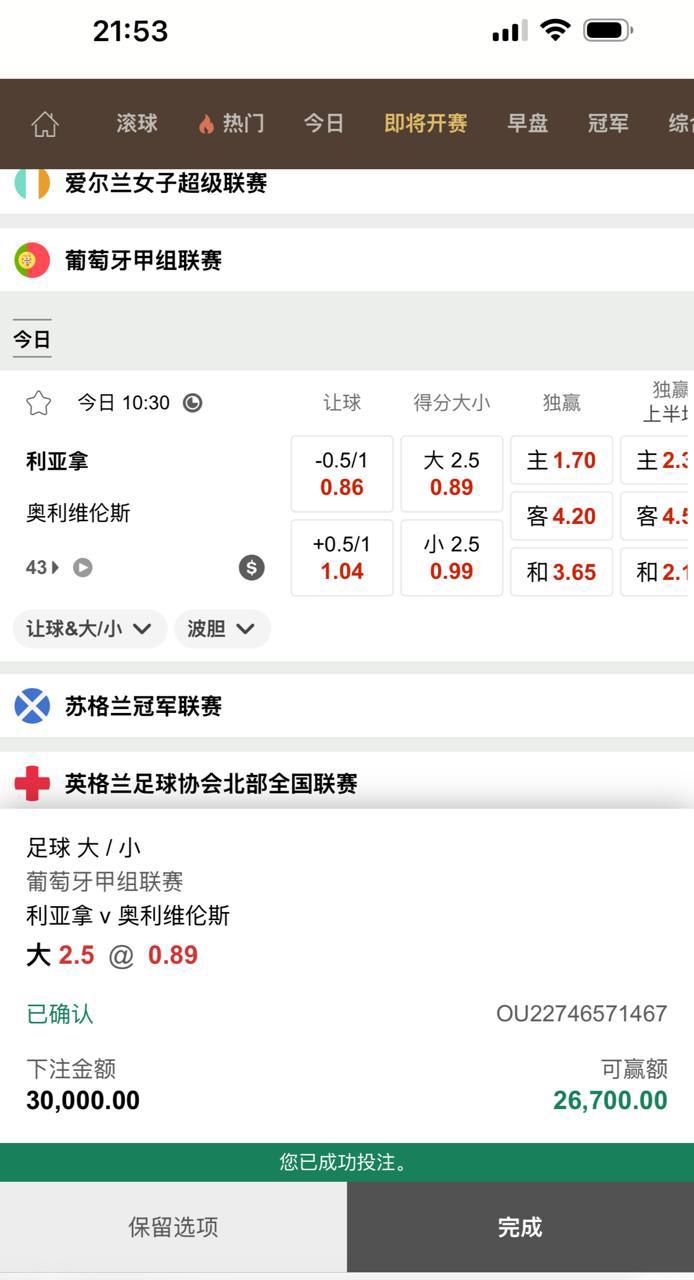The width and height of the screenshot is (694, 1280).
Task: Select the 大 2.5 odds 0.89 cell
Action: tap(451, 474)
